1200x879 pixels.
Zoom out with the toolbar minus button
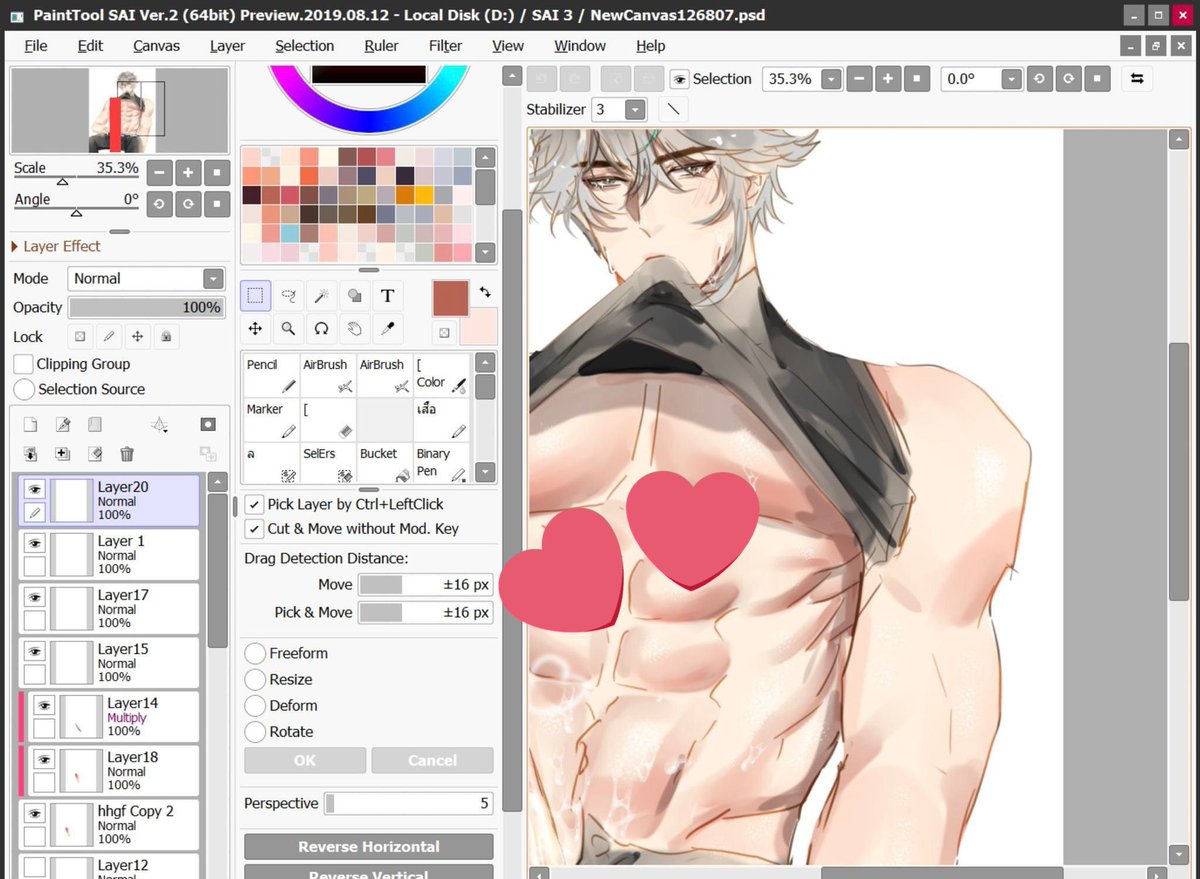(858, 79)
